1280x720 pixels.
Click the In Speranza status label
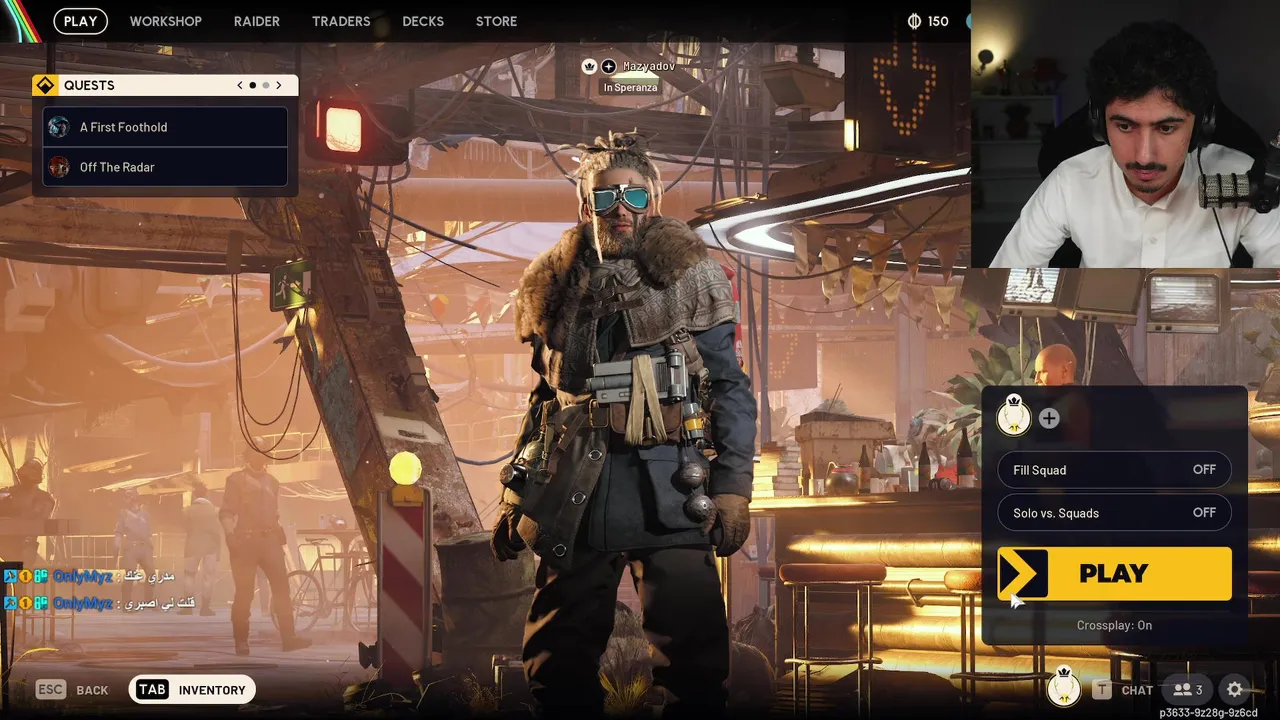(630, 87)
